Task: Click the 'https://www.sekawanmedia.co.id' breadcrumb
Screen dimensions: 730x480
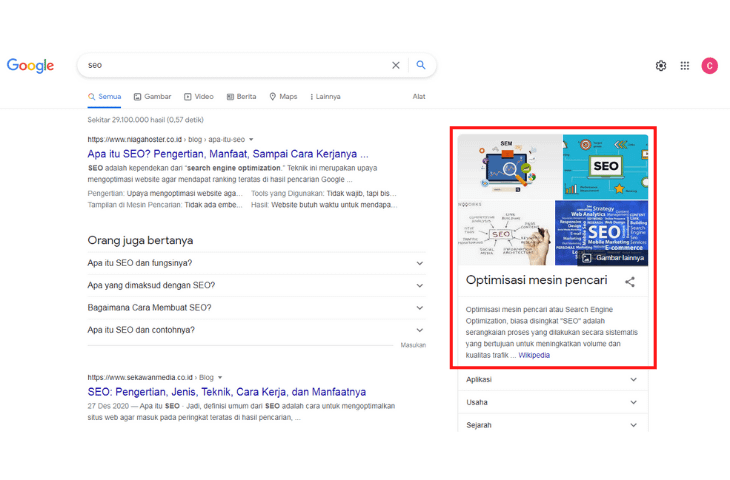Action: tap(140, 378)
